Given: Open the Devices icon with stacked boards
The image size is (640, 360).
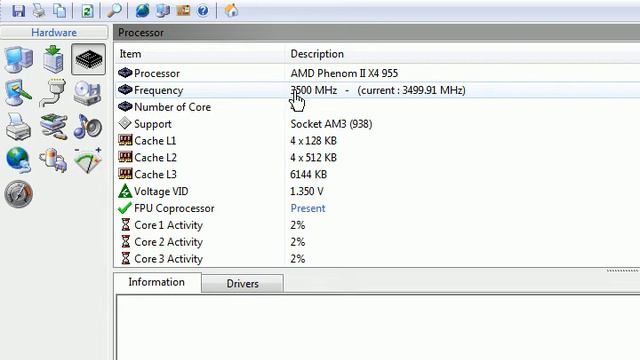Looking at the screenshot, I should pyautogui.click(x=53, y=127).
